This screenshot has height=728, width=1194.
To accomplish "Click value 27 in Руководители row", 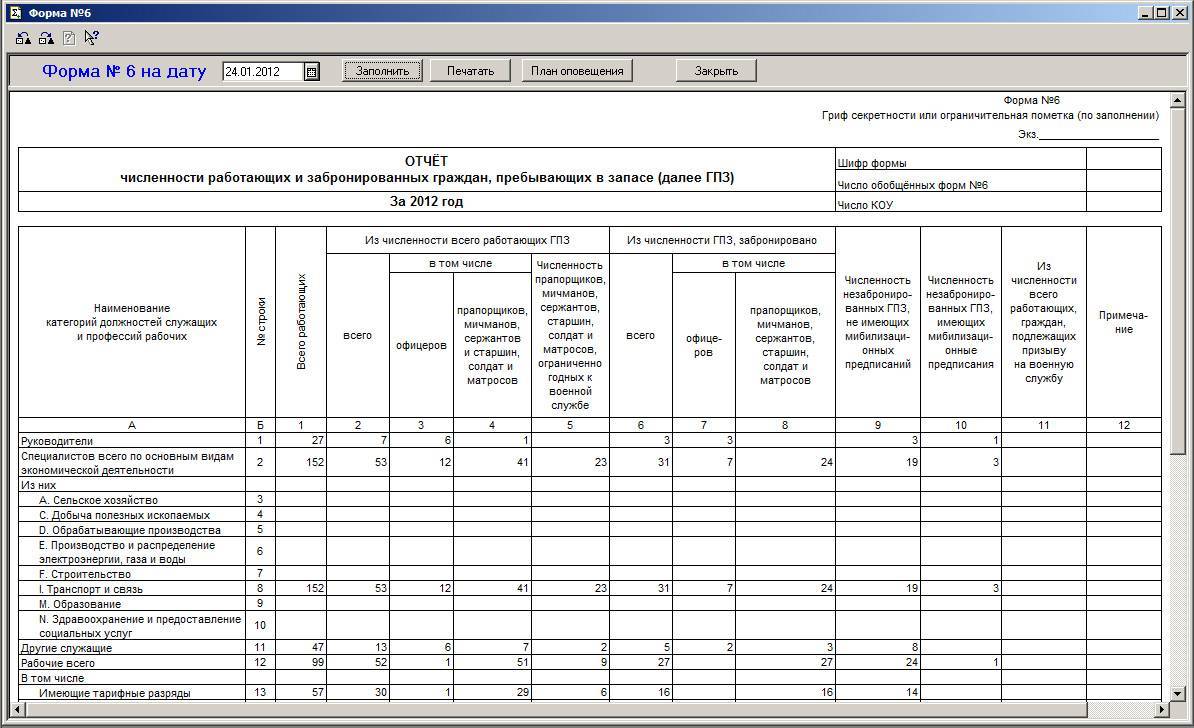I will pos(318,440).
